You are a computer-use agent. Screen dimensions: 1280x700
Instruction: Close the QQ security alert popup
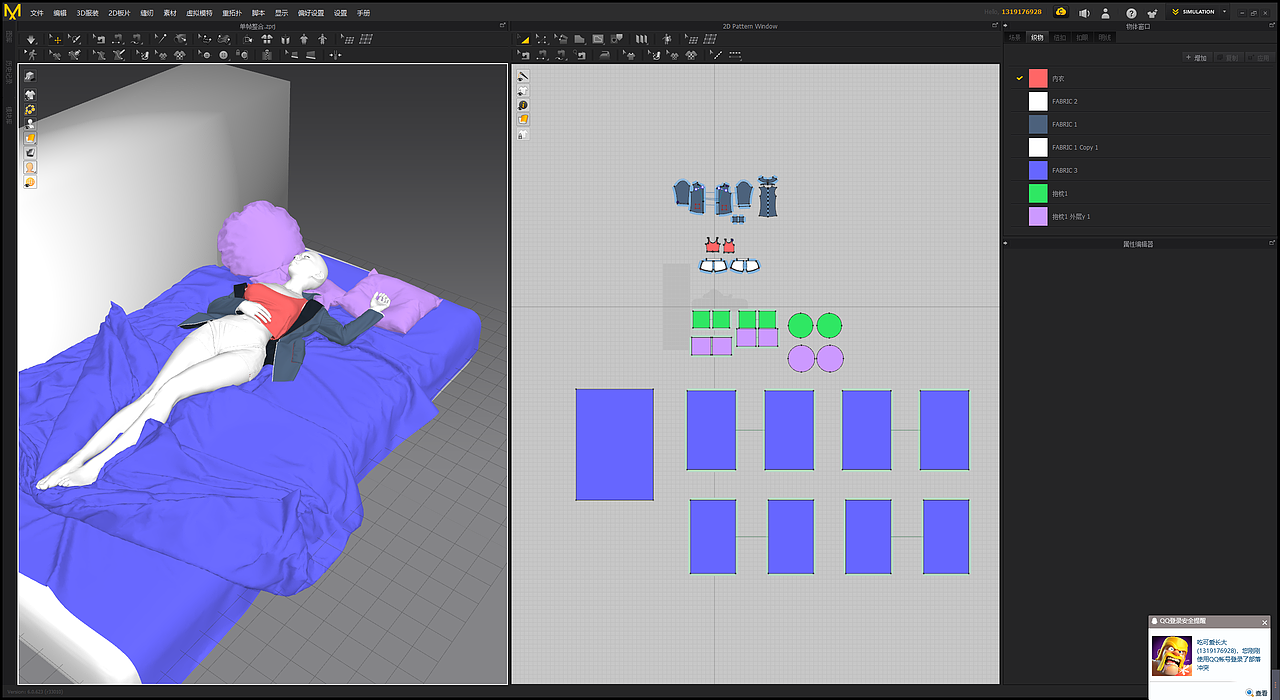tap(1265, 622)
